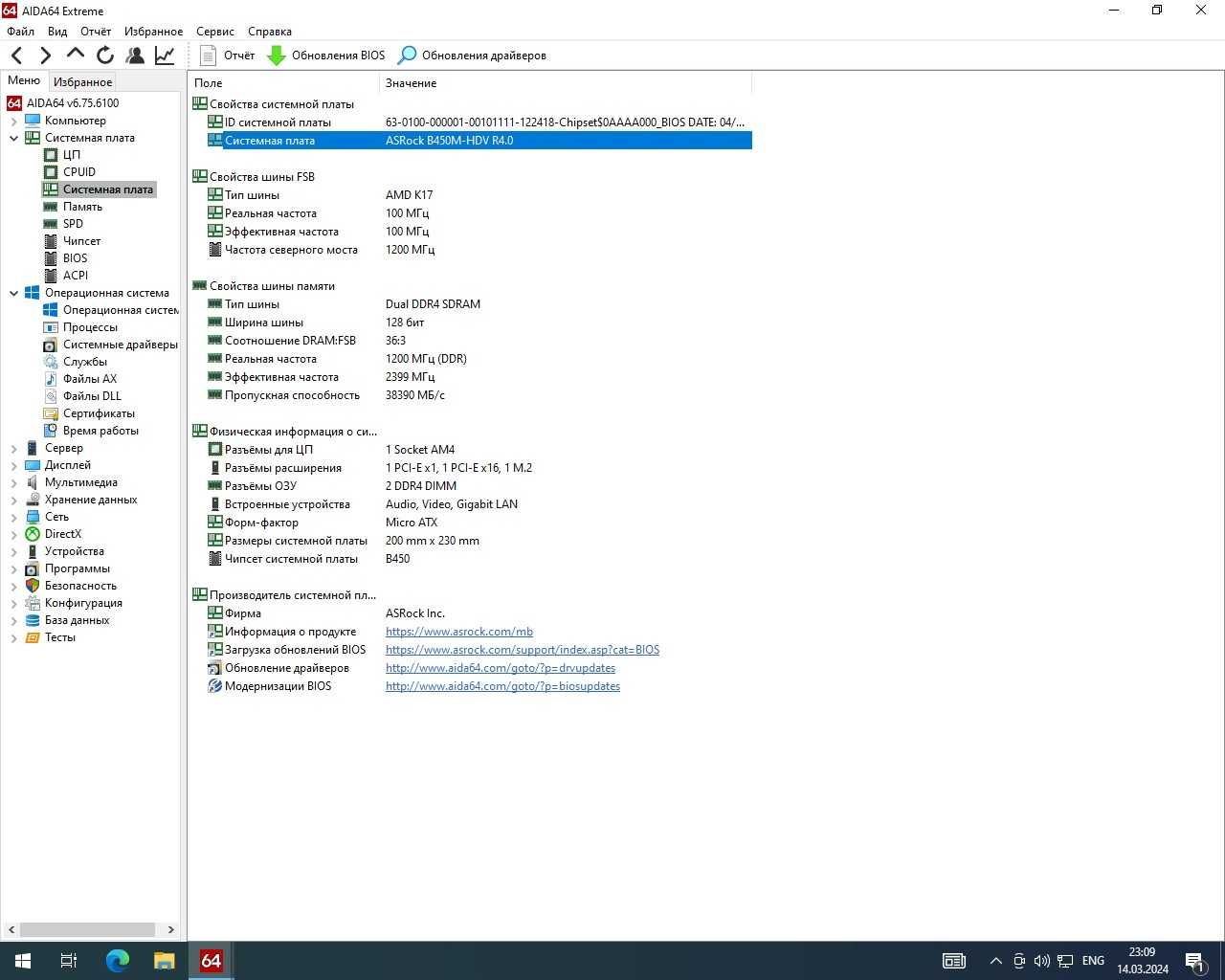Click the Refresh icon in toolbar
This screenshot has height=980, width=1225.
click(105, 56)
